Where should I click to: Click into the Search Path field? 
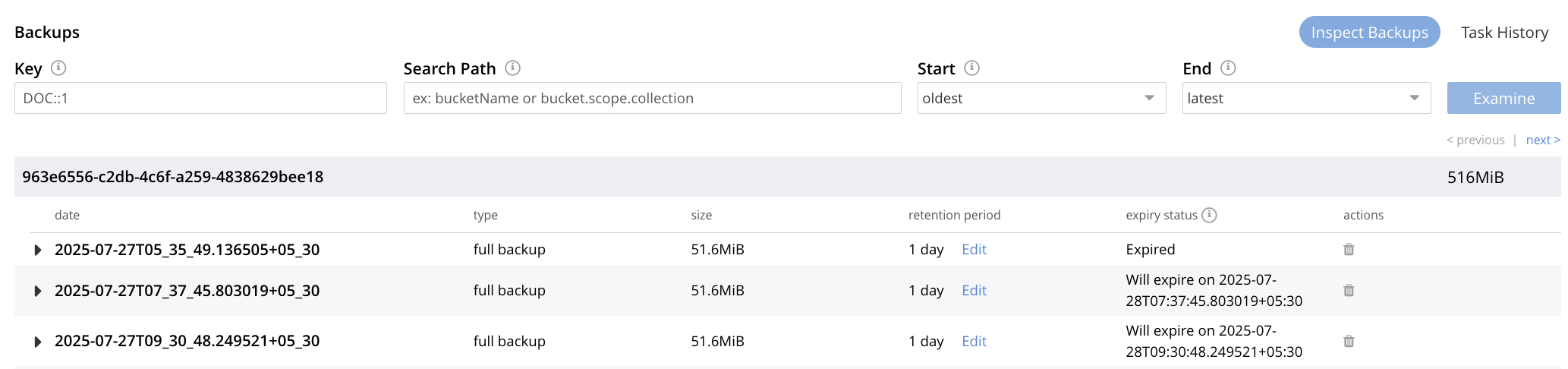(x=652, y=98)
